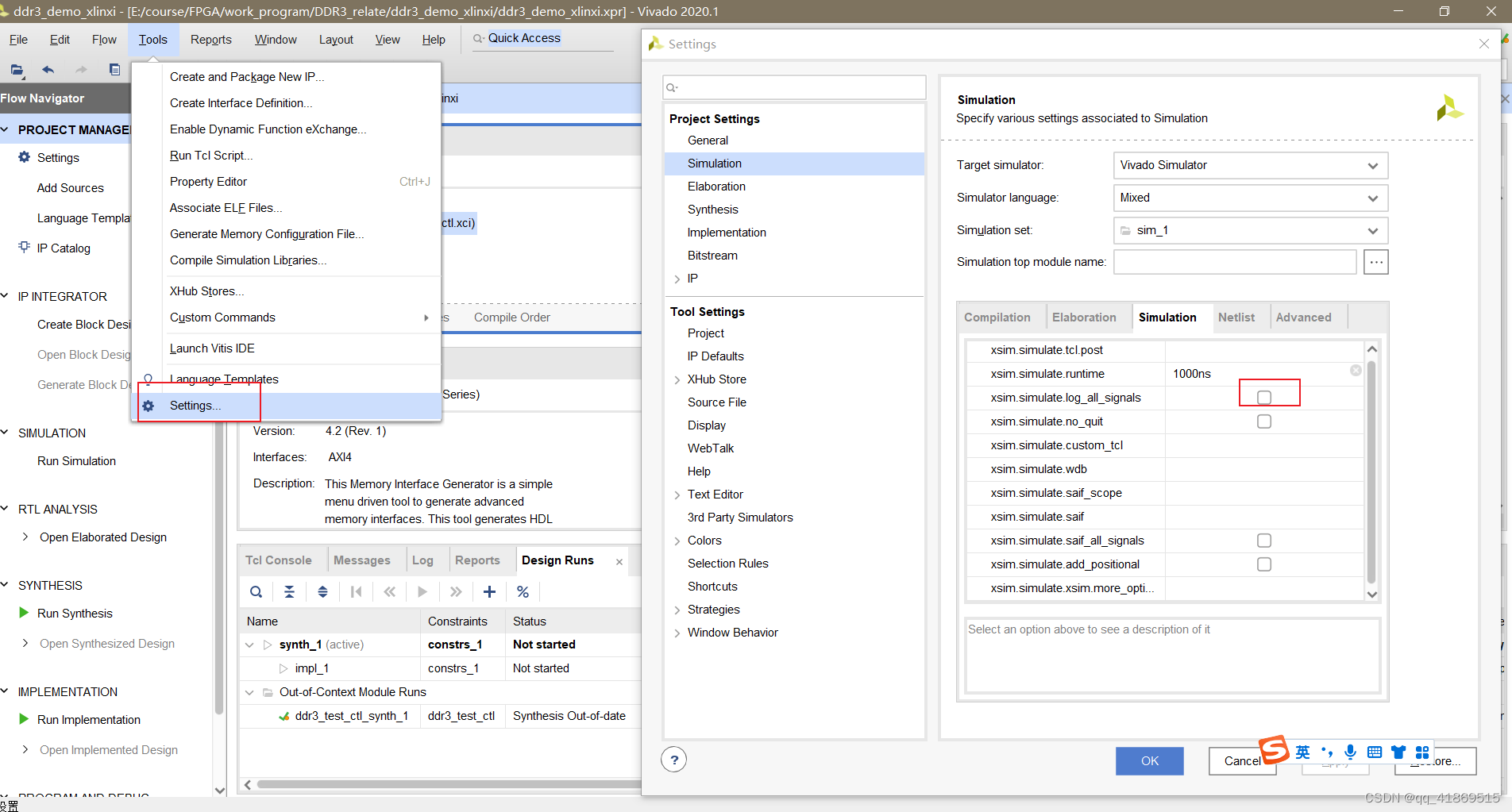The width and height of the screenshot is (1512, 812).
Task: Click the Cancel button in Settings
Action: click(1242, 760)
